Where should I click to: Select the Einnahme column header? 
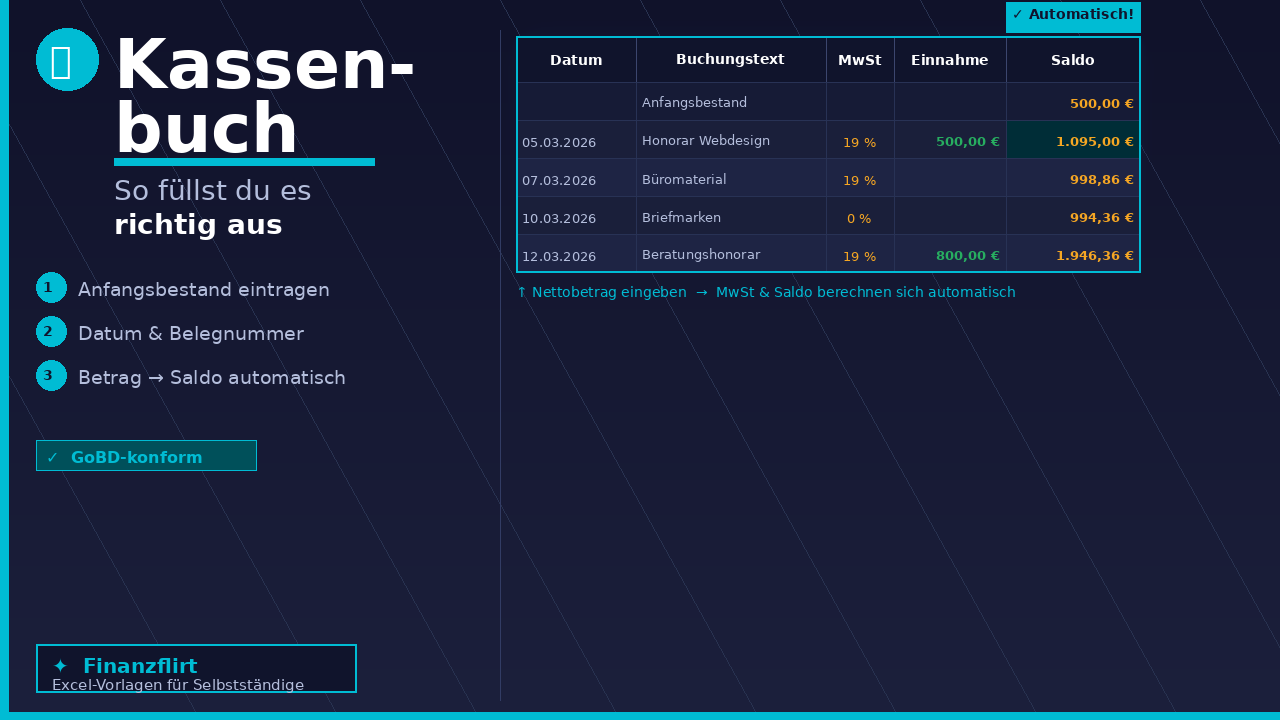[950, 60]
